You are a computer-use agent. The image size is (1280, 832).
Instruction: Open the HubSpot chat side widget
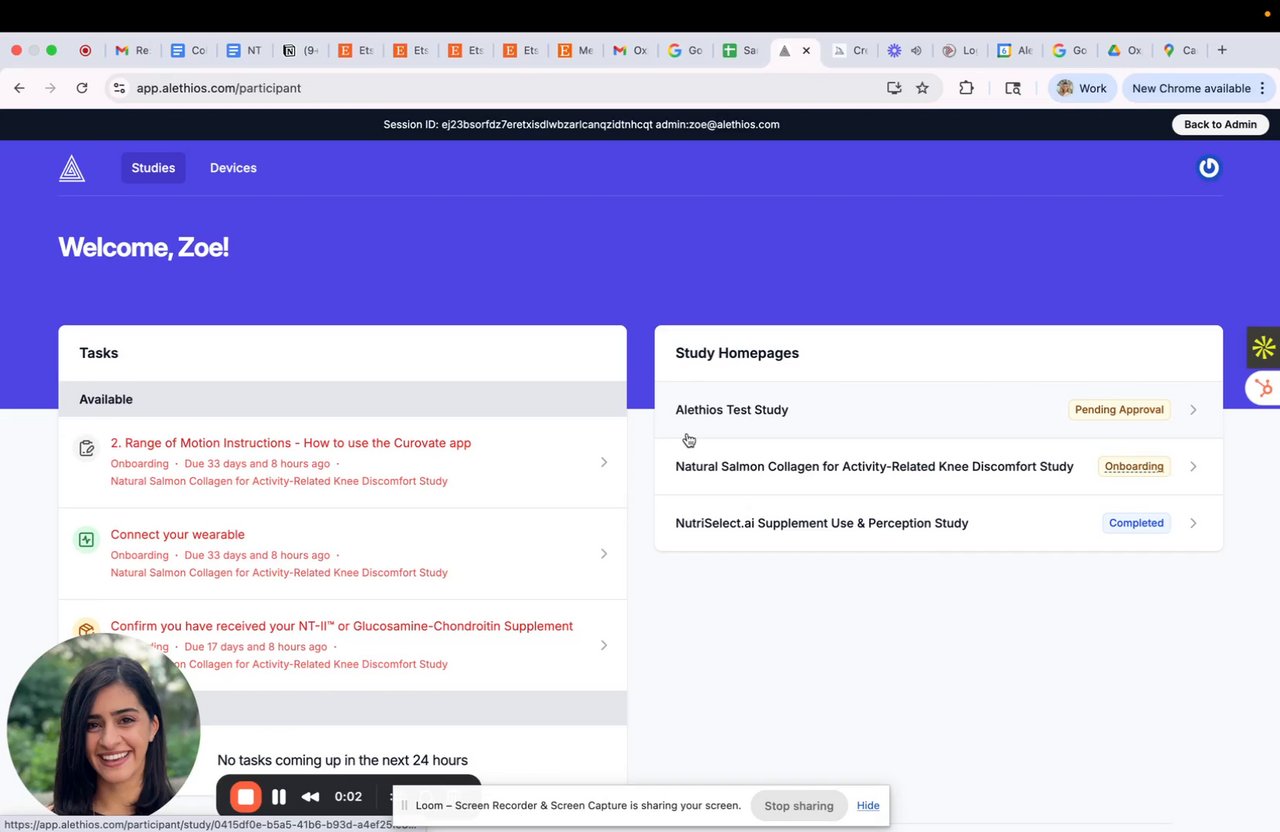tap(1264, 388)
